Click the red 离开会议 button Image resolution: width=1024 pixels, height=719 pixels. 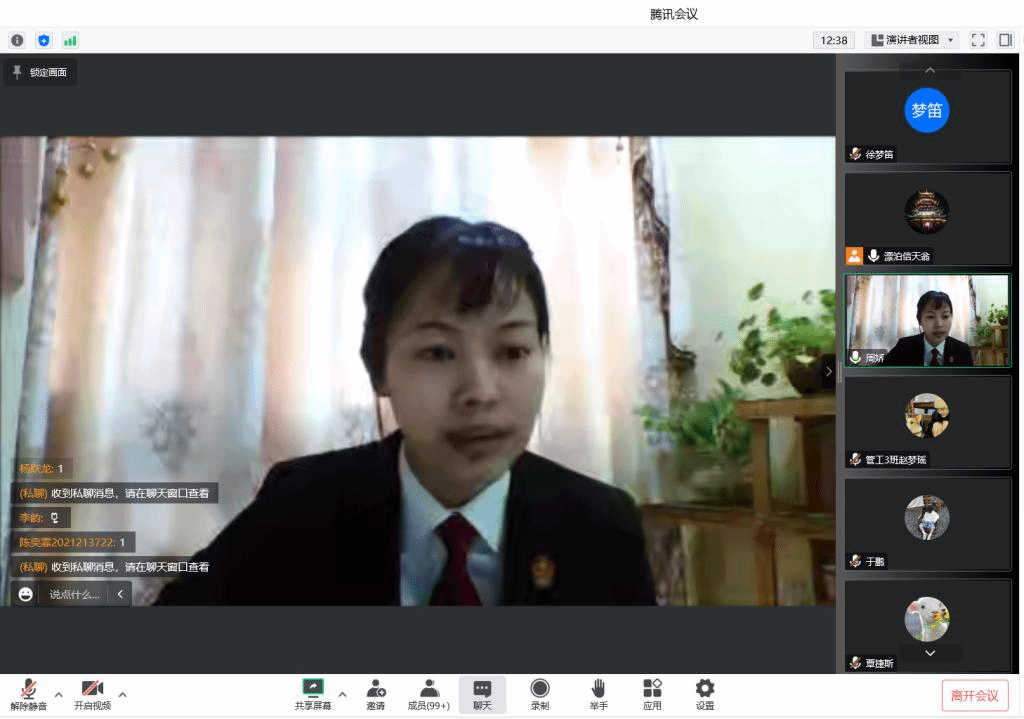coord(974,695)
